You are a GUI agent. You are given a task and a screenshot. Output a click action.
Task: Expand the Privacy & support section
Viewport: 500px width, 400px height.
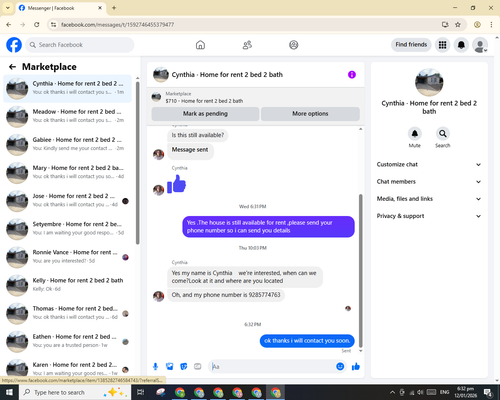tap(429, 216)
